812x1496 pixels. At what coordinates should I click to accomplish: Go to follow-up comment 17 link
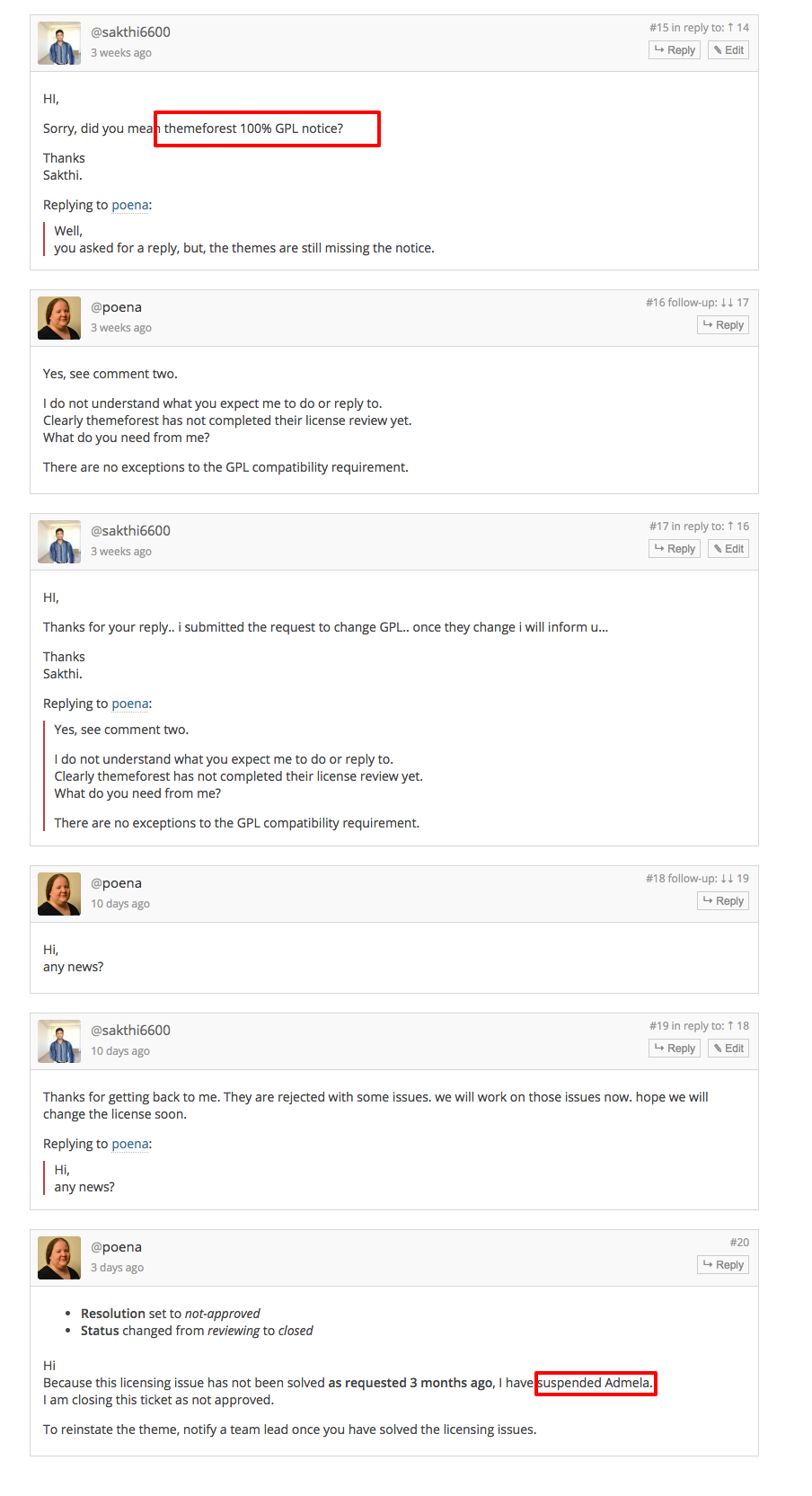point(743,303)
